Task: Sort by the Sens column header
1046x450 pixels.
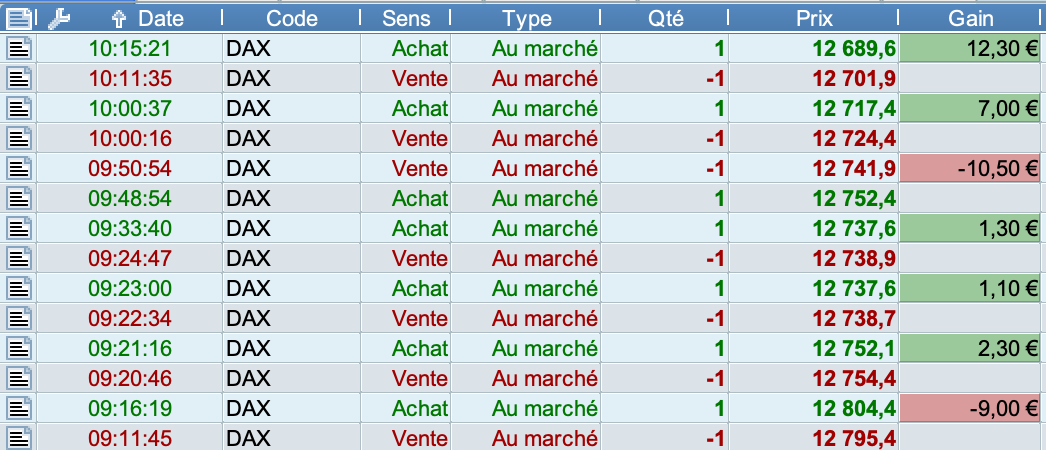Action: point(408,18)
